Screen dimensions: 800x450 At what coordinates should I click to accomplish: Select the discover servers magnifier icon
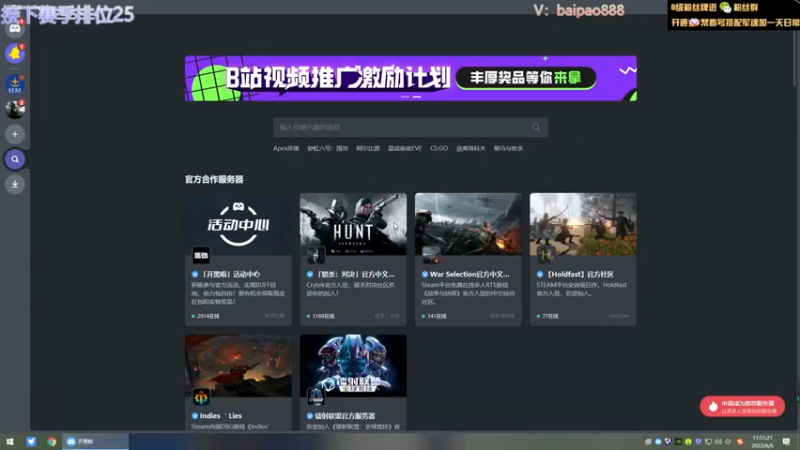[15, 159]
